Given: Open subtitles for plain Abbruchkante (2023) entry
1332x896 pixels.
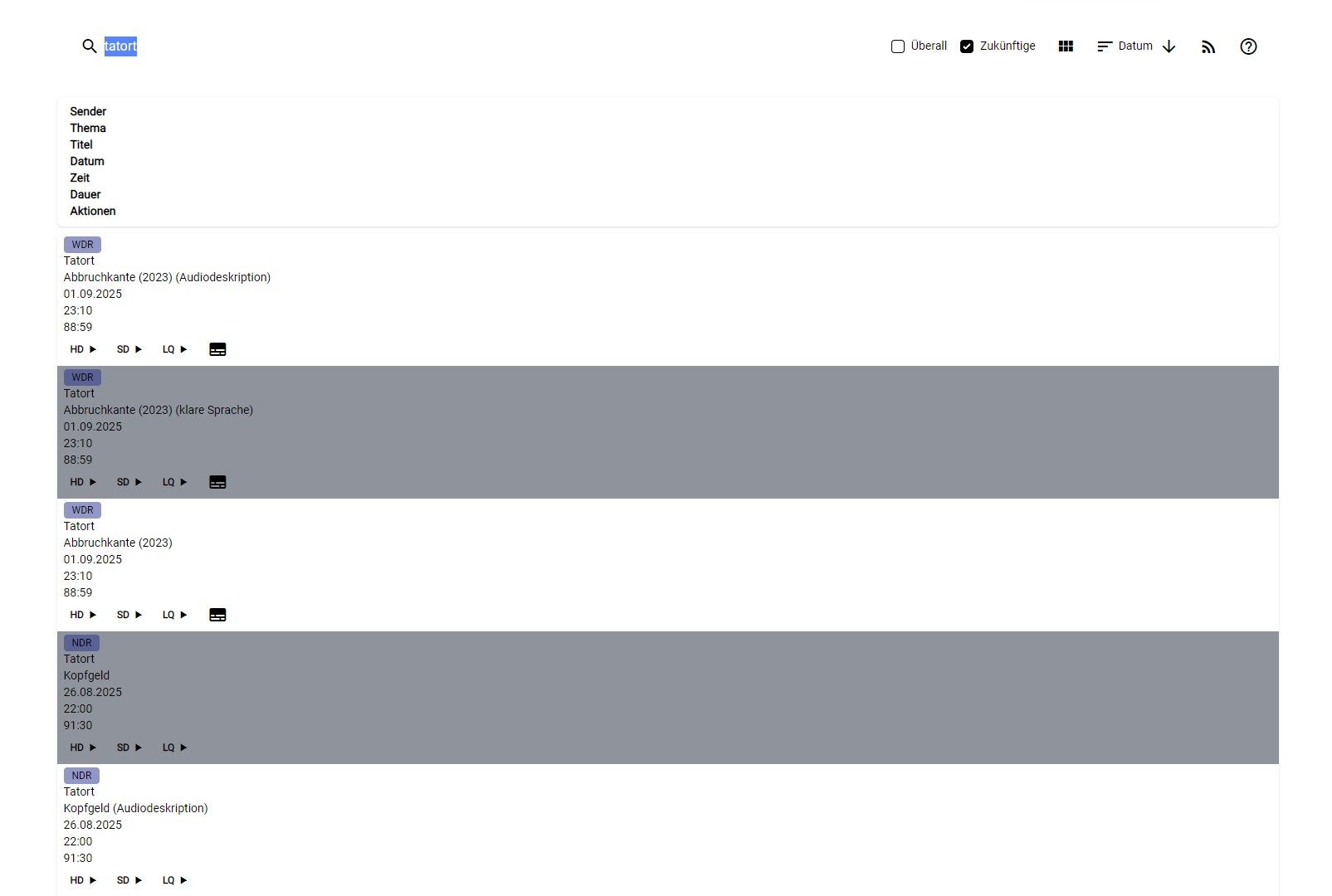Looking at the screenshot, I should pos(217,615).
